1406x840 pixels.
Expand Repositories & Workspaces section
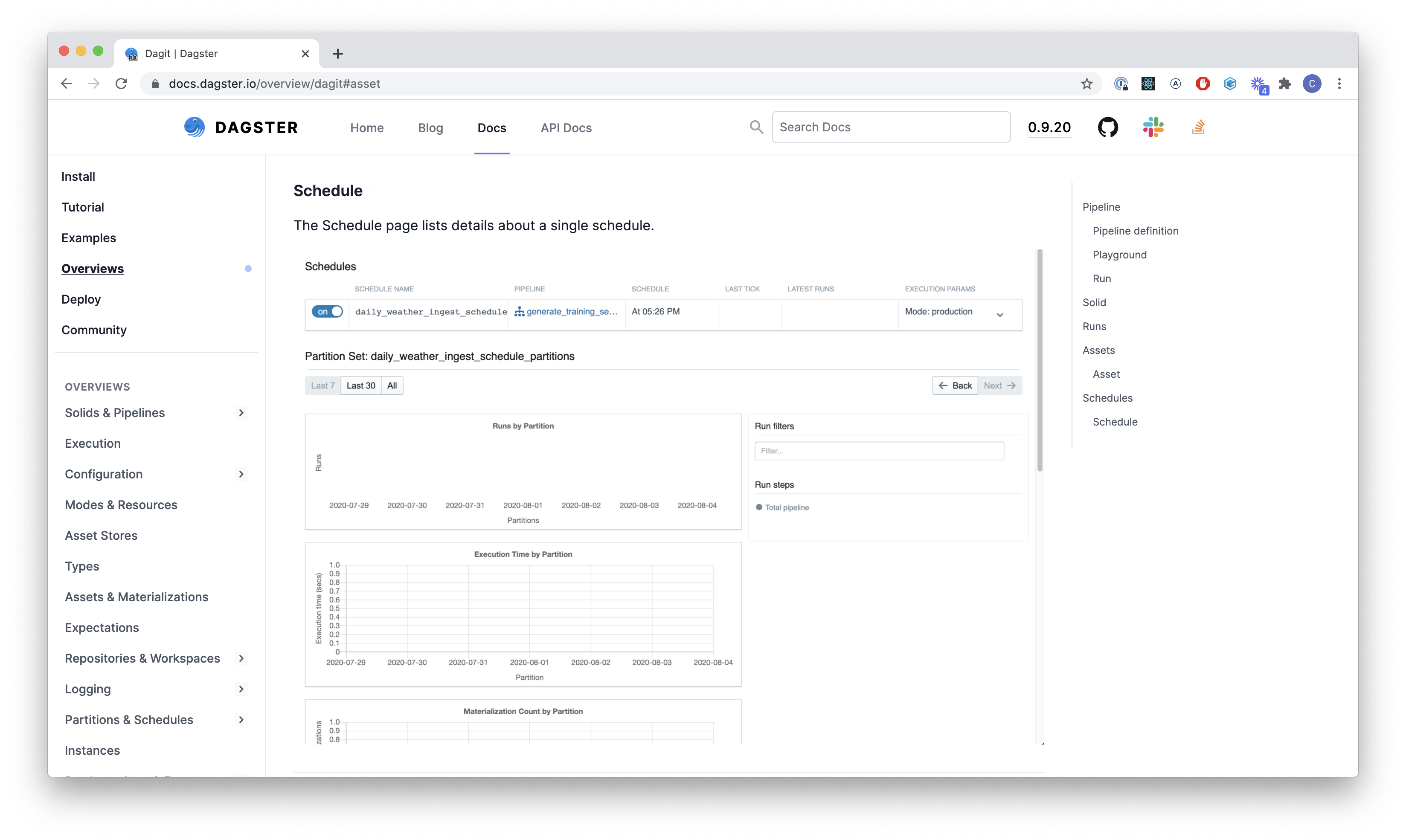pos(241,658)
